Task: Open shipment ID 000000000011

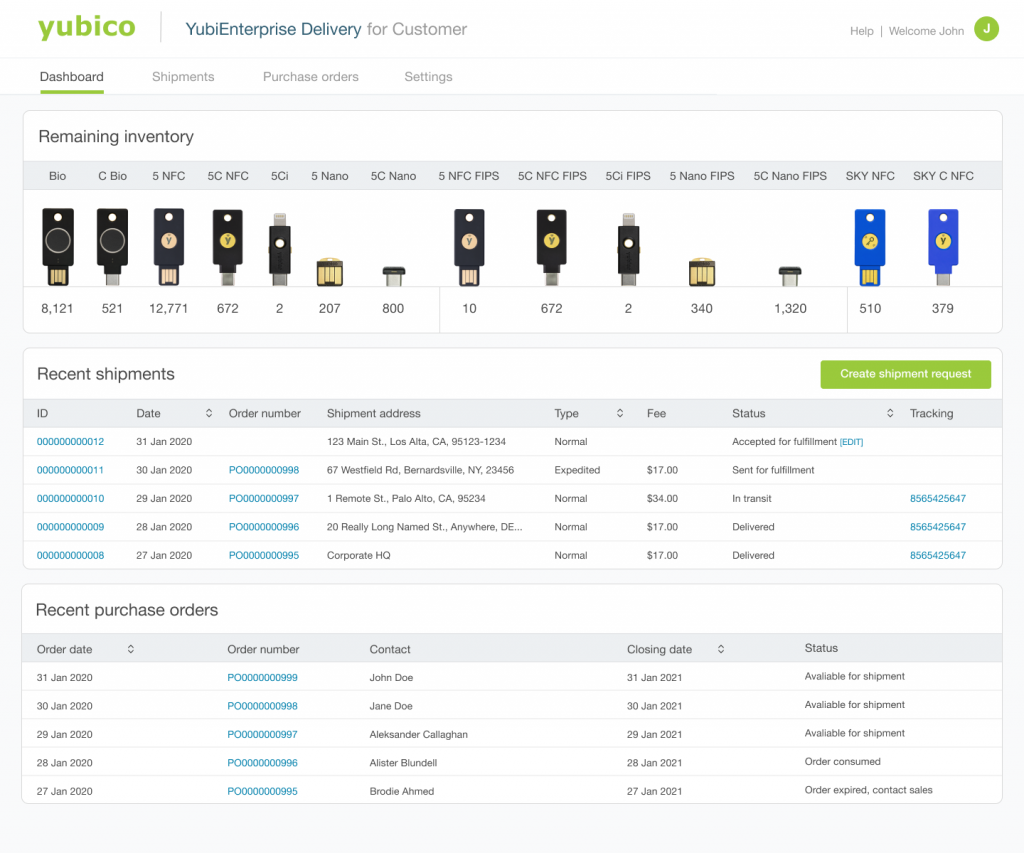Action: [x=70, y=470]
